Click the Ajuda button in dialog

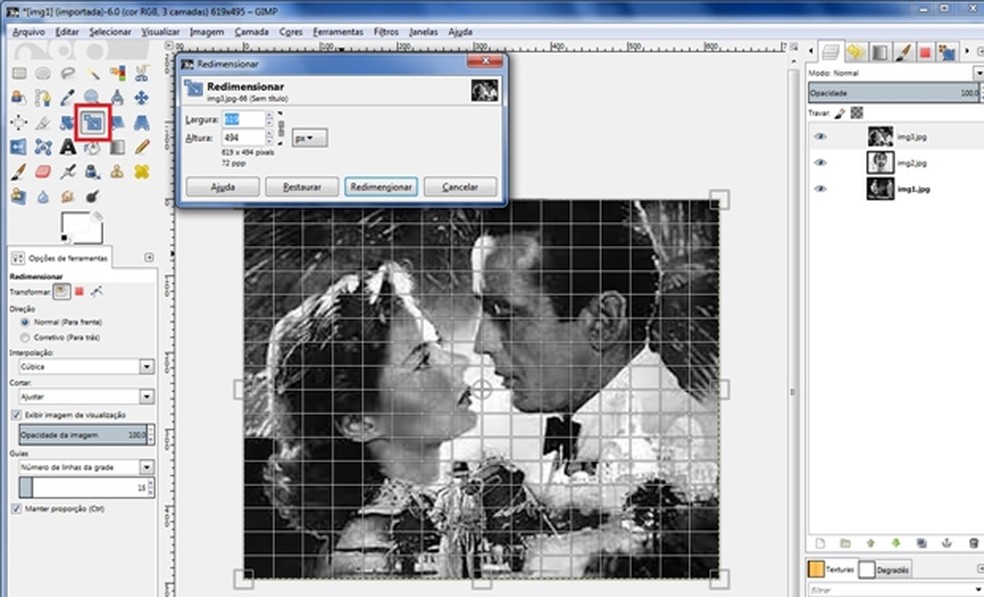(223, 187)
